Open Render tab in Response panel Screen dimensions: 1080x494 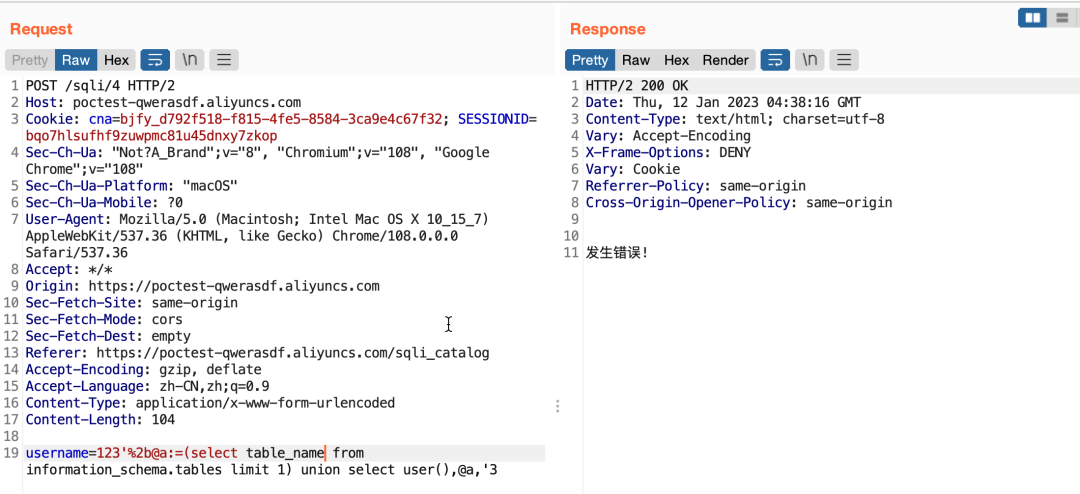click(725, 60)
